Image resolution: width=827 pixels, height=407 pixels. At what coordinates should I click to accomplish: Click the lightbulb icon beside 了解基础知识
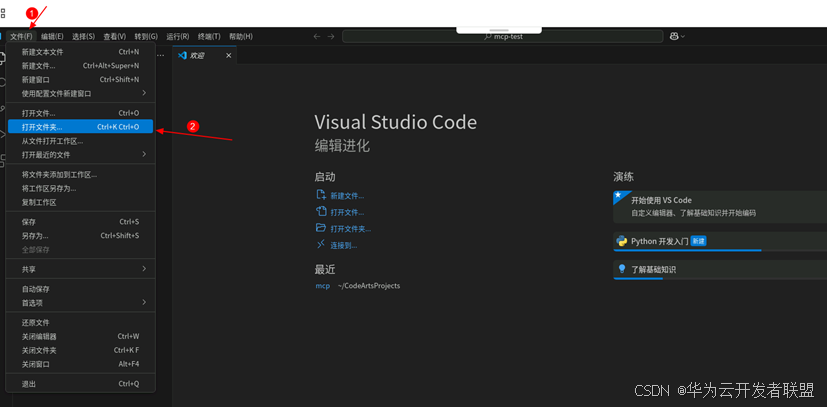pyautogui.click(x=621, y=269)
